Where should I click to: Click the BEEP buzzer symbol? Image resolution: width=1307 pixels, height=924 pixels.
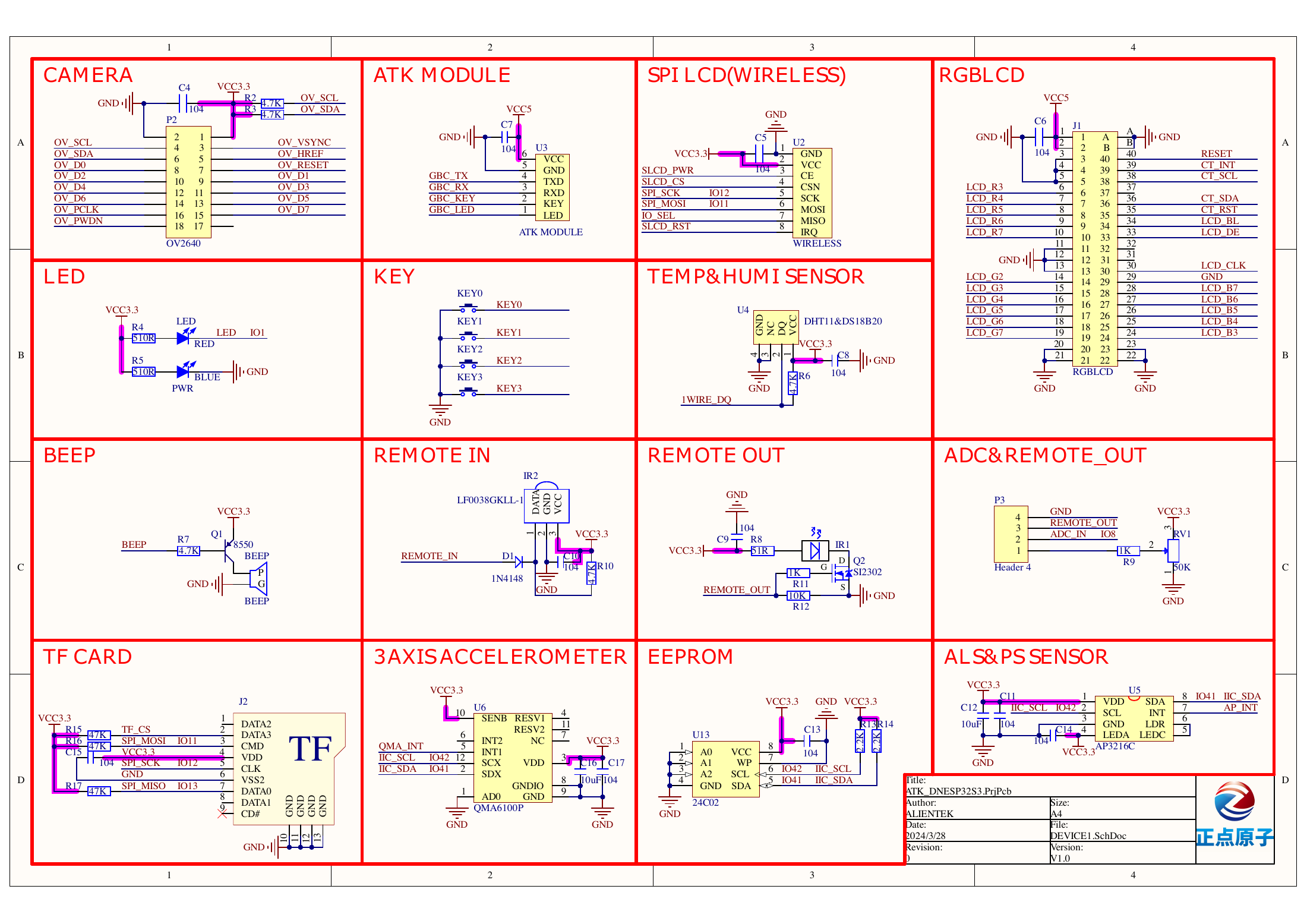pos(259,579)
